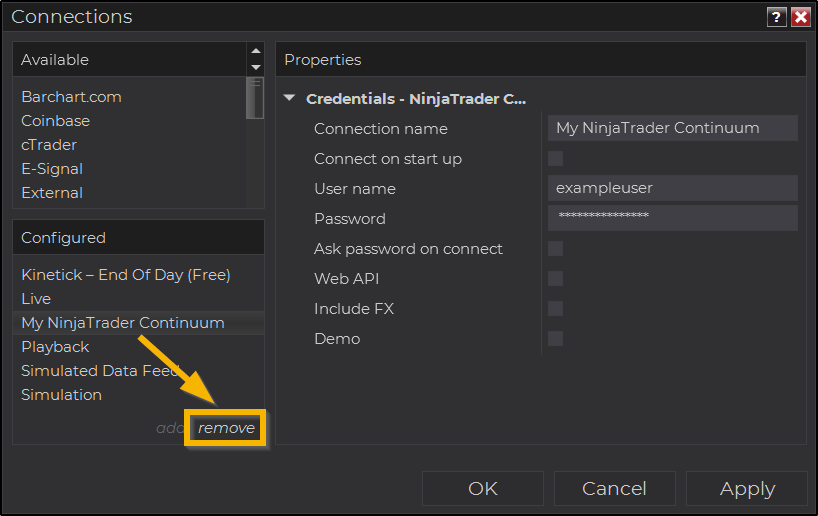Click the help question mark icon
This screenshot has height=516, width=818.
click(776, 17)
